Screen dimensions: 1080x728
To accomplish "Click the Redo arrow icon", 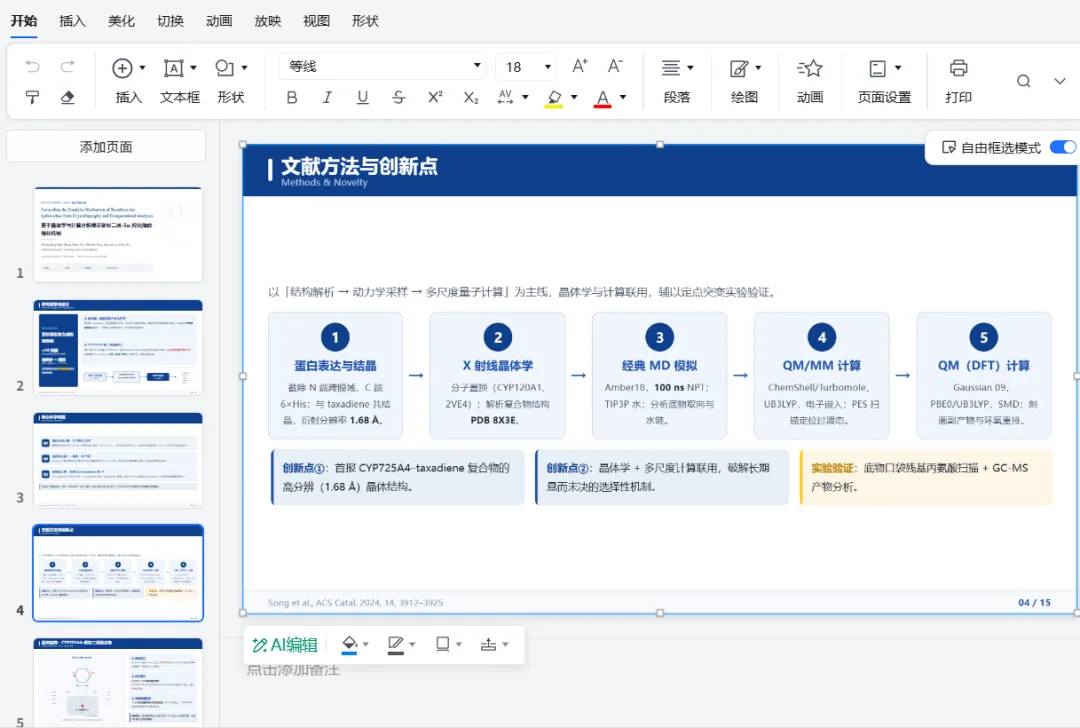I will click(x=68, y=67).
